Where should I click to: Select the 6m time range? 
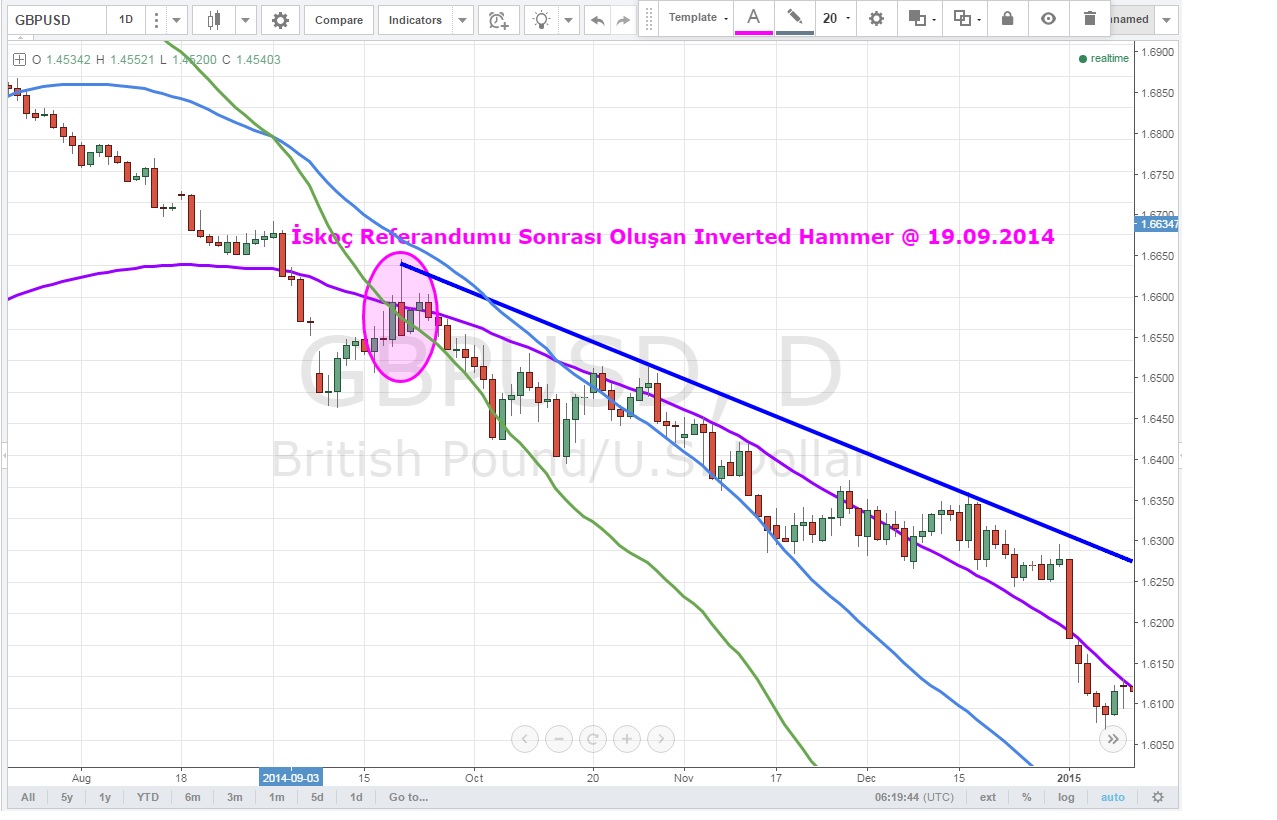pos(192,797)
